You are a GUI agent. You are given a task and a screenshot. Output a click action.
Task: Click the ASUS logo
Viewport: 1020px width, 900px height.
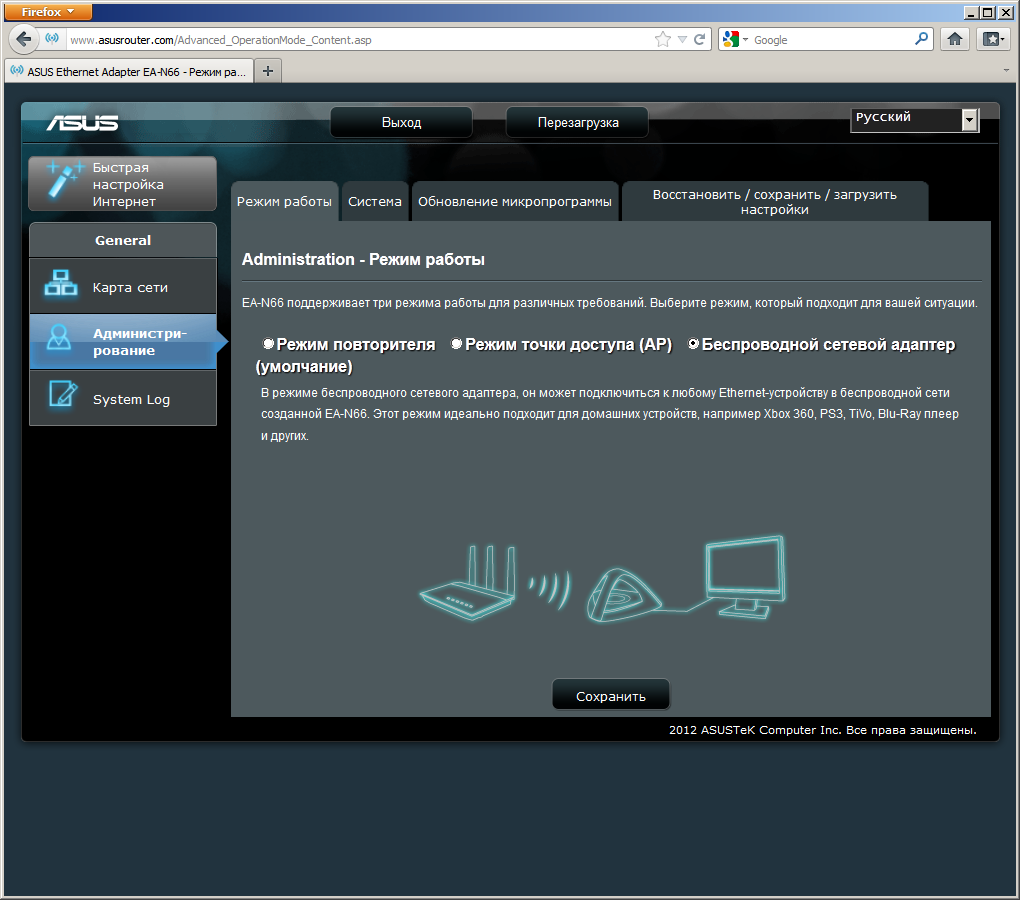point(83,123)
